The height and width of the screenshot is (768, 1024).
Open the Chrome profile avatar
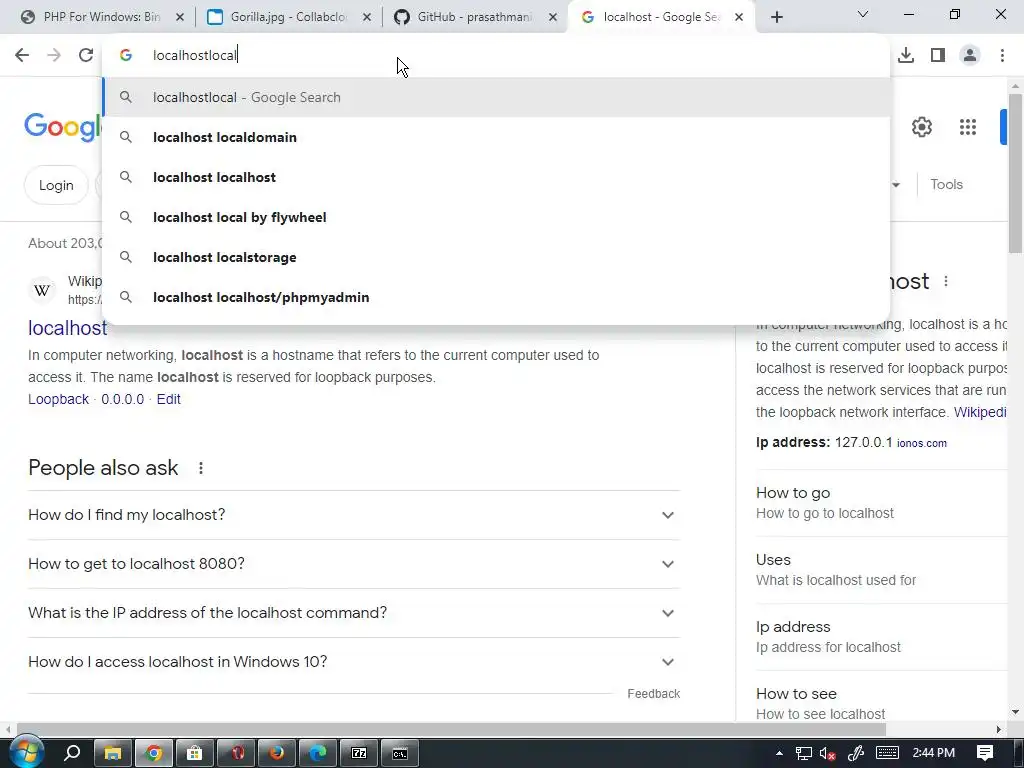coord(970,55)
